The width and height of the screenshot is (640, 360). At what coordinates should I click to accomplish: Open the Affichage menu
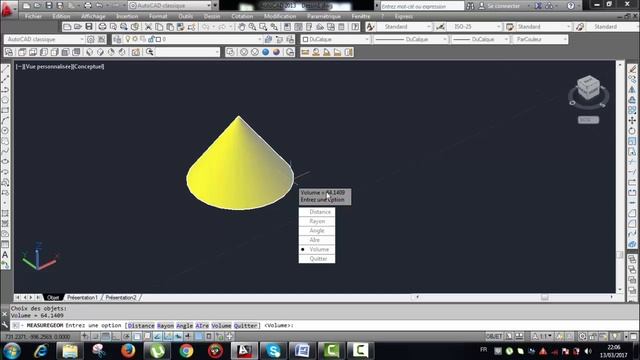93,16
